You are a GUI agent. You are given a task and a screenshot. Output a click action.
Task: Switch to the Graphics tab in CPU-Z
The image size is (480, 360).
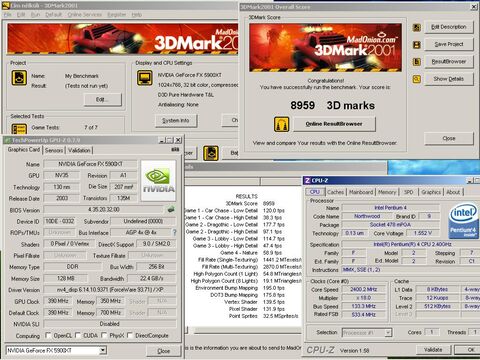tap(431, 192)
